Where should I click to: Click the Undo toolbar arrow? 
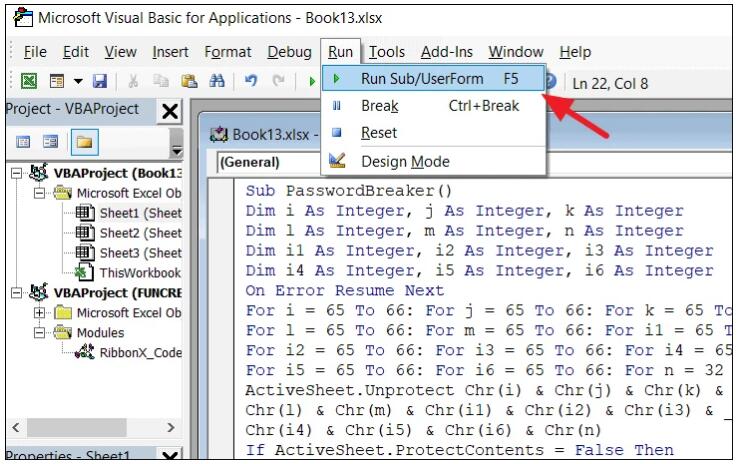(251, 81)
